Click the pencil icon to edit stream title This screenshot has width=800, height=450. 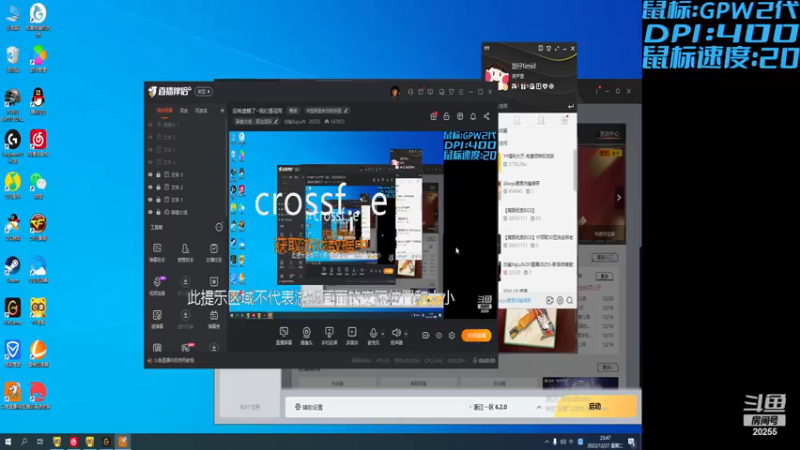tap(346, 110)
